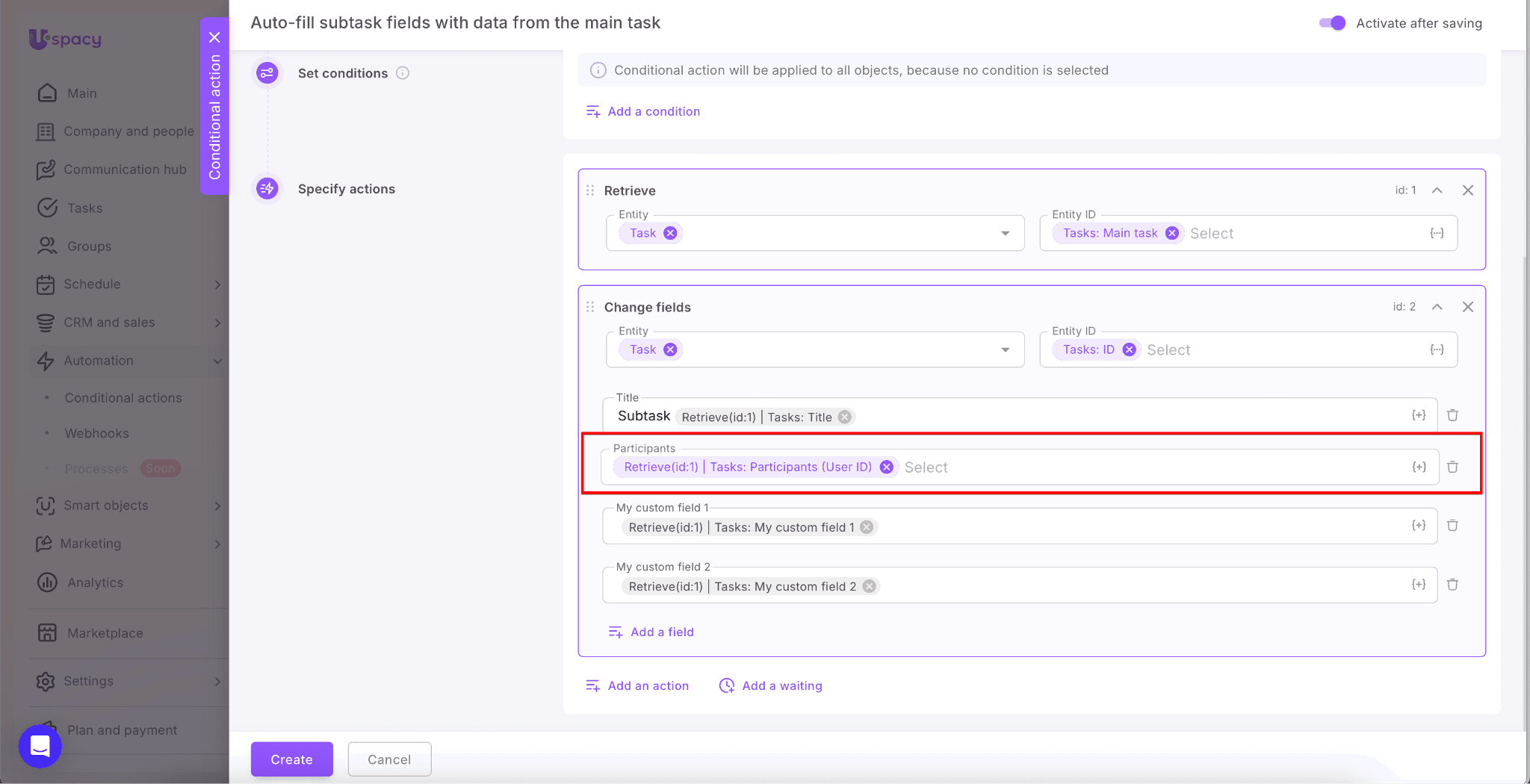This screenshot has height=784, width=1530.
Task: Collapse the Retrieve action block
Action: [x=1437, y=190]
